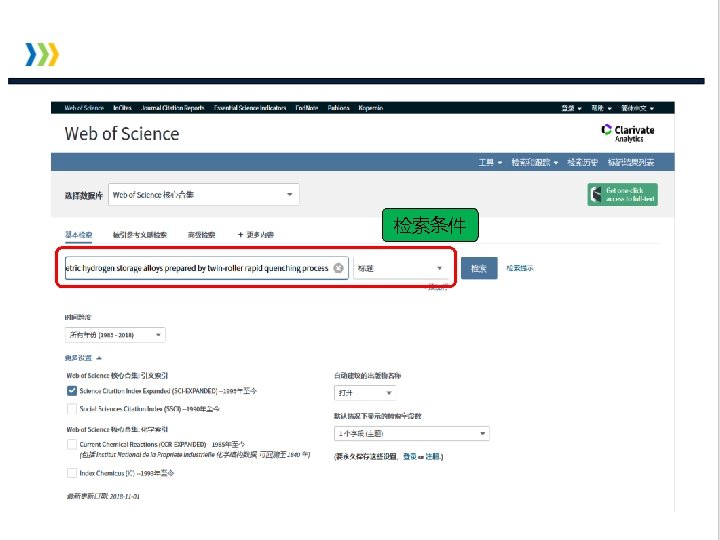
Task: Click the search query input field
Action: (x=207, y=268)
